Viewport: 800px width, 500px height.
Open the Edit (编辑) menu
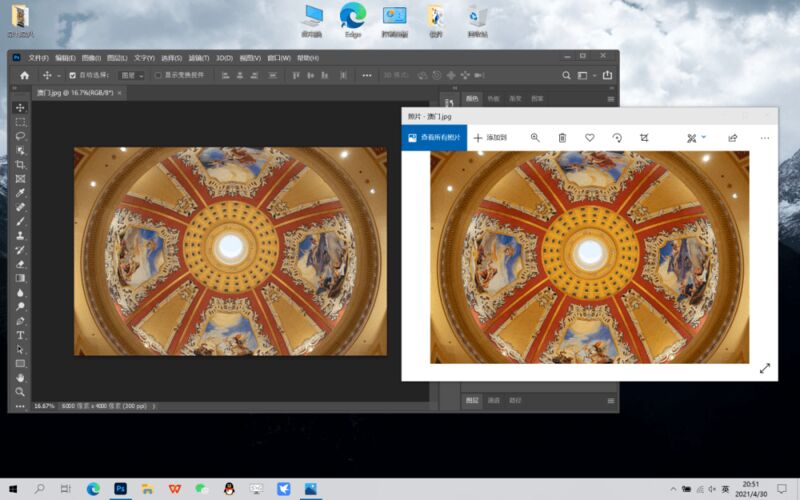point(65,58)
